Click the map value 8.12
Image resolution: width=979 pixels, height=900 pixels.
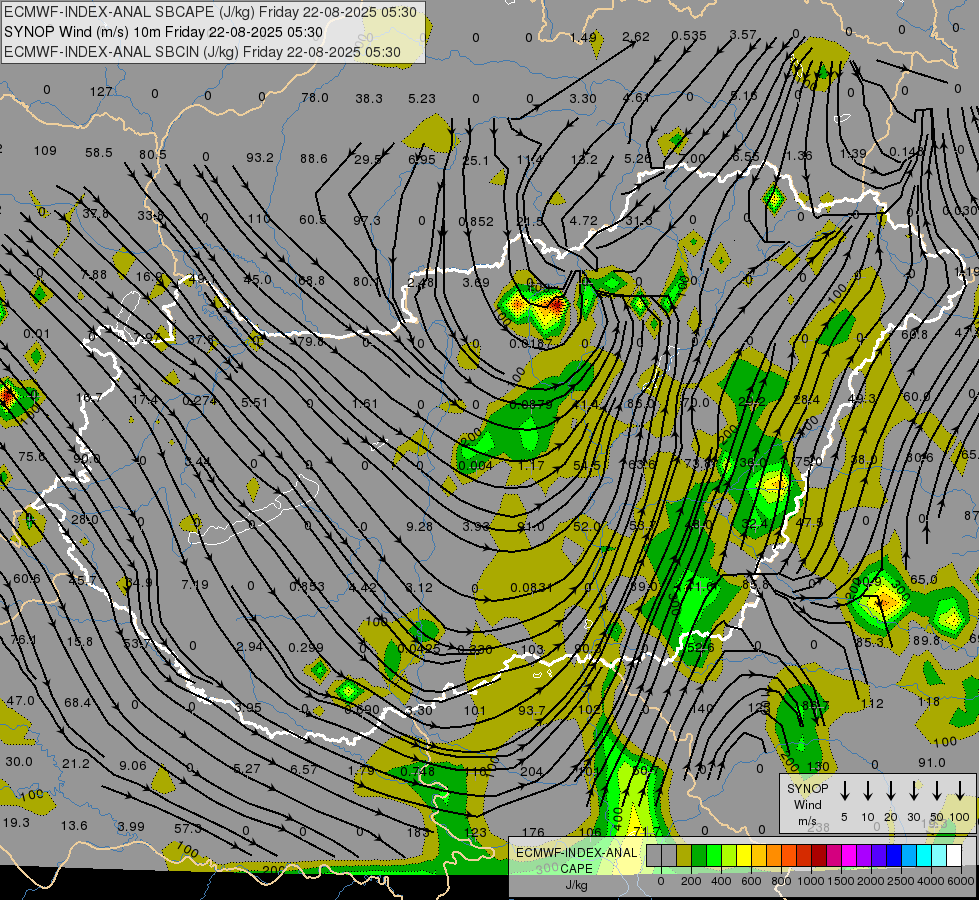(419, 587)
